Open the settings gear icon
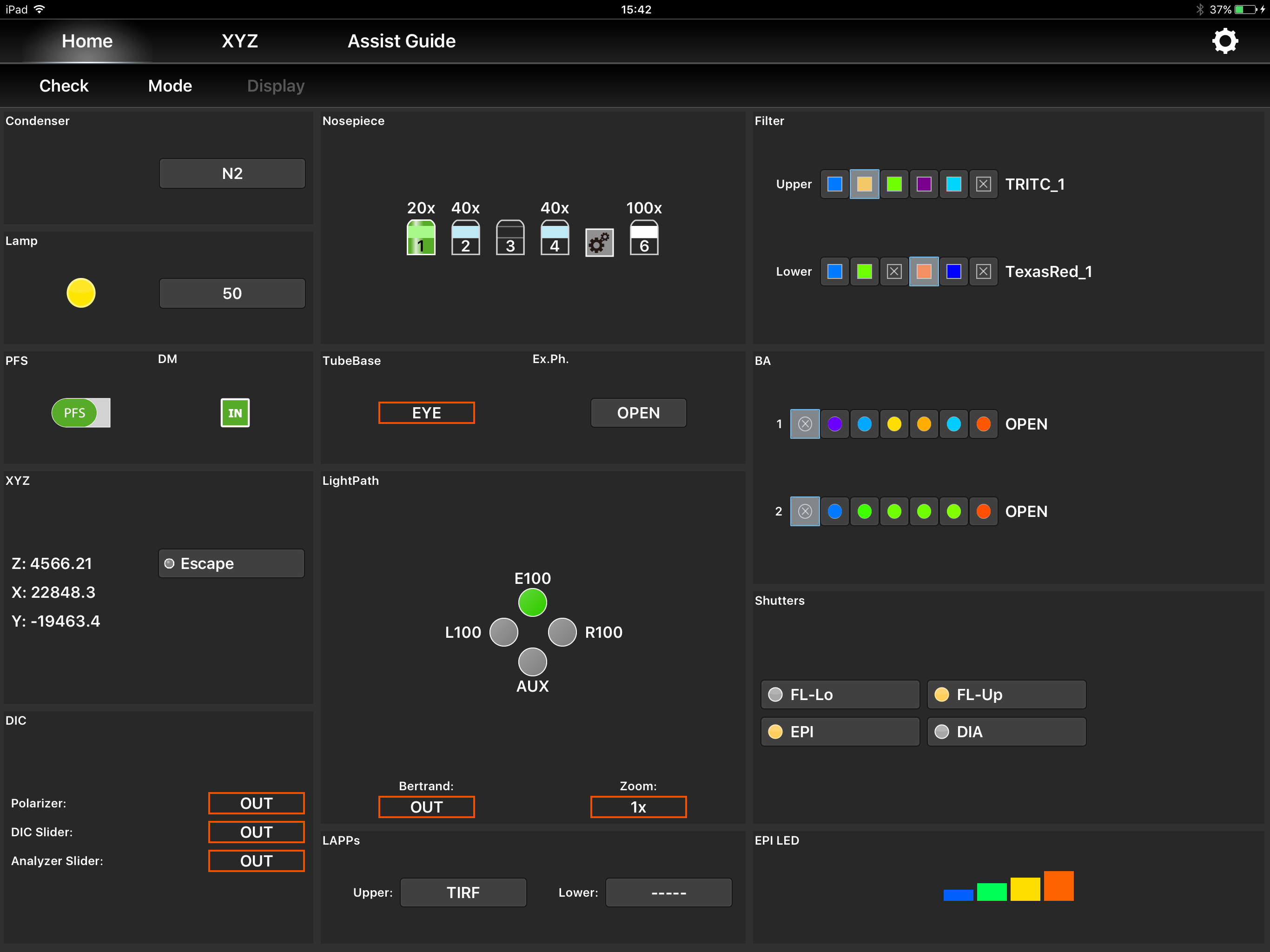 click(1224, 41)
